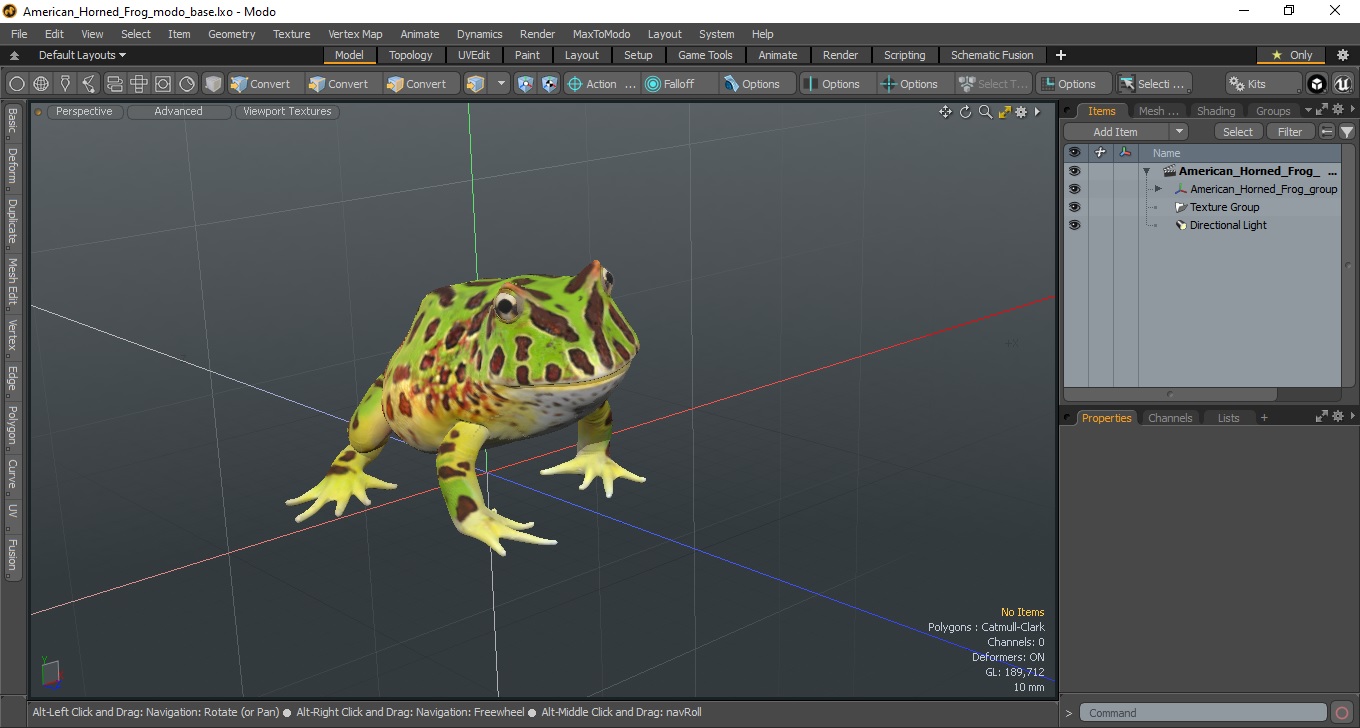Click the capsule shape toolbar icon
The width and height of the screenshot is (1360, 728).
point(114,84)
